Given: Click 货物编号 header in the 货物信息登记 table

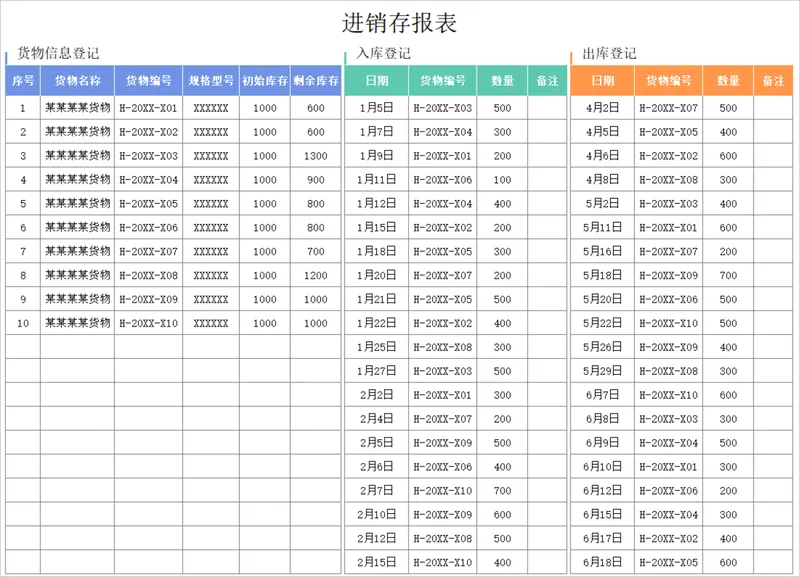Looking at the screenshot, I should point(148,81).
